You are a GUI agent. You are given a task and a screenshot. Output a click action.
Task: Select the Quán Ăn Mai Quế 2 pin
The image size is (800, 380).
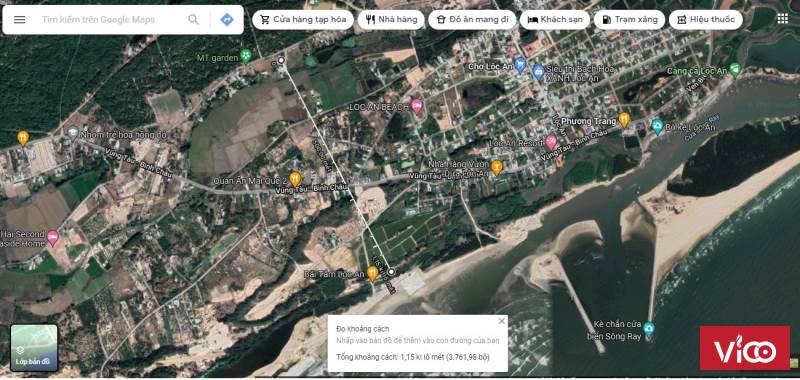pos(295,179)
